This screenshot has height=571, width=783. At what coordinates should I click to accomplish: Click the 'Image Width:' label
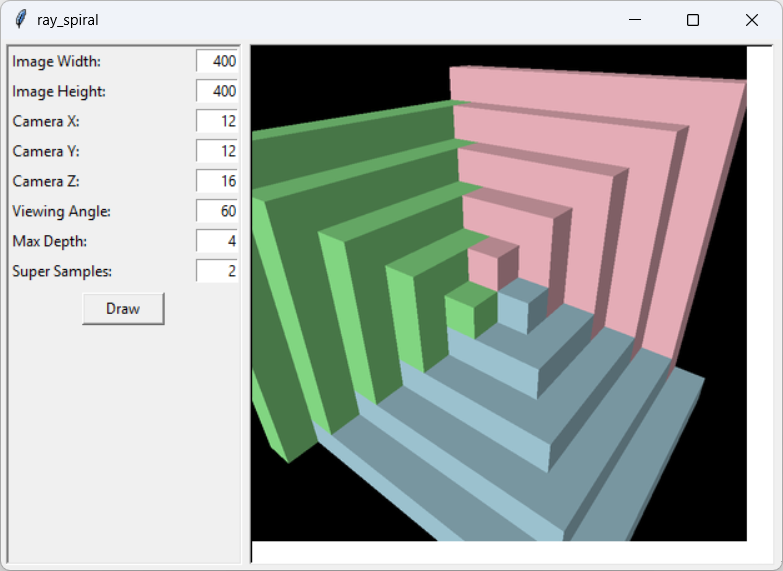(x=56, y=61)
